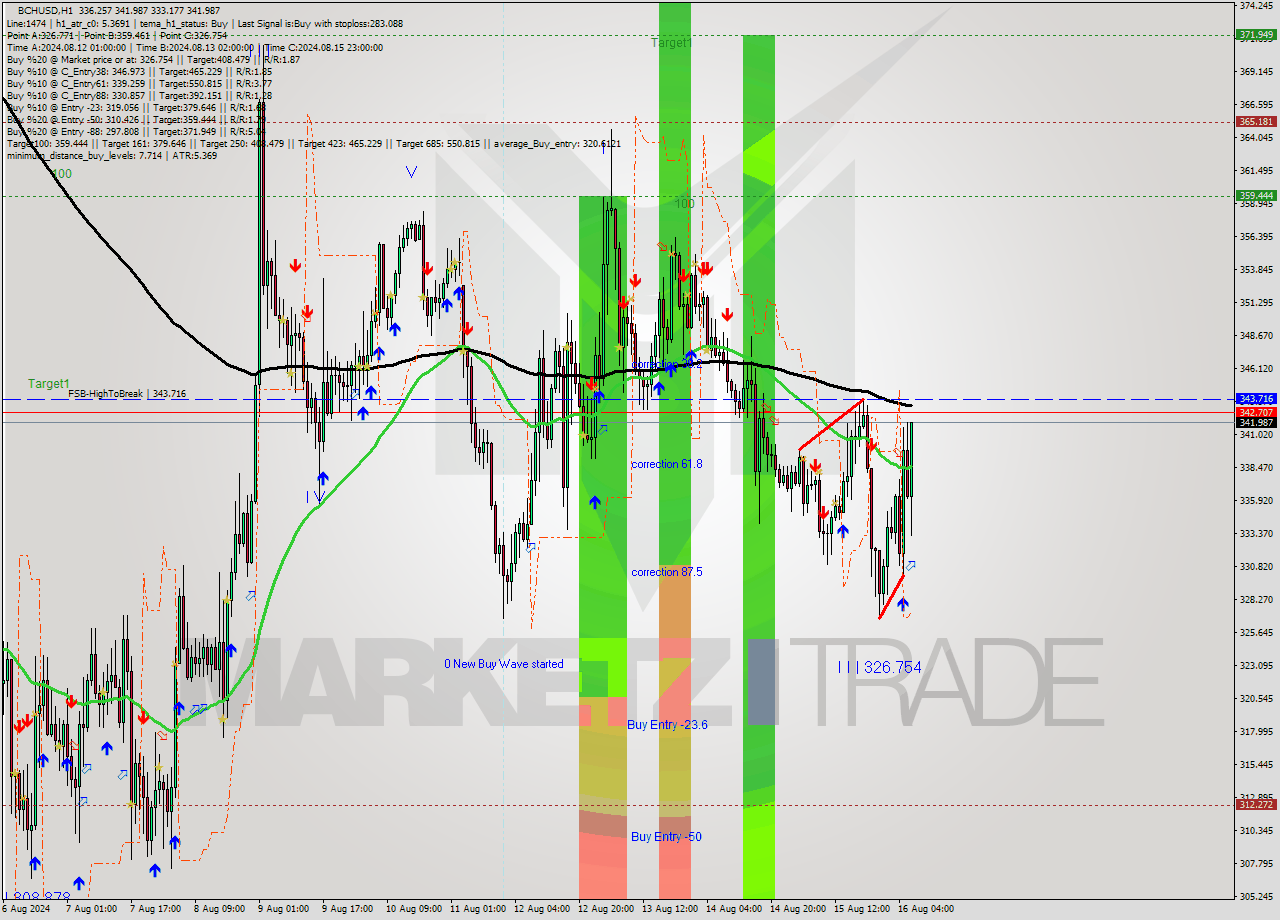Viewport: 1280px width, 920px height.
Task: Select the blue 343.716 price tag
Action: click(x=1256, y=399)
